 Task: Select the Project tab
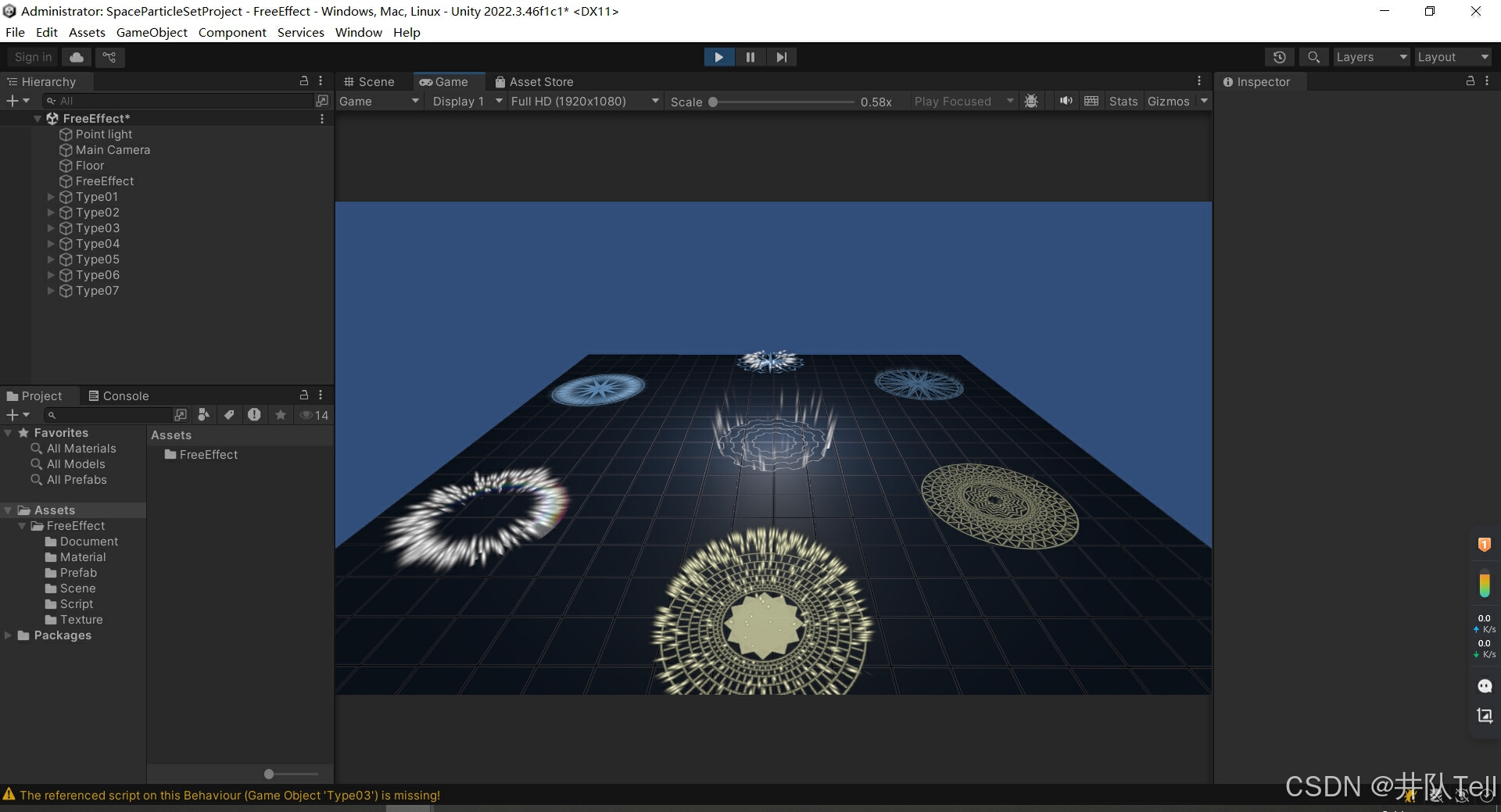34,395
